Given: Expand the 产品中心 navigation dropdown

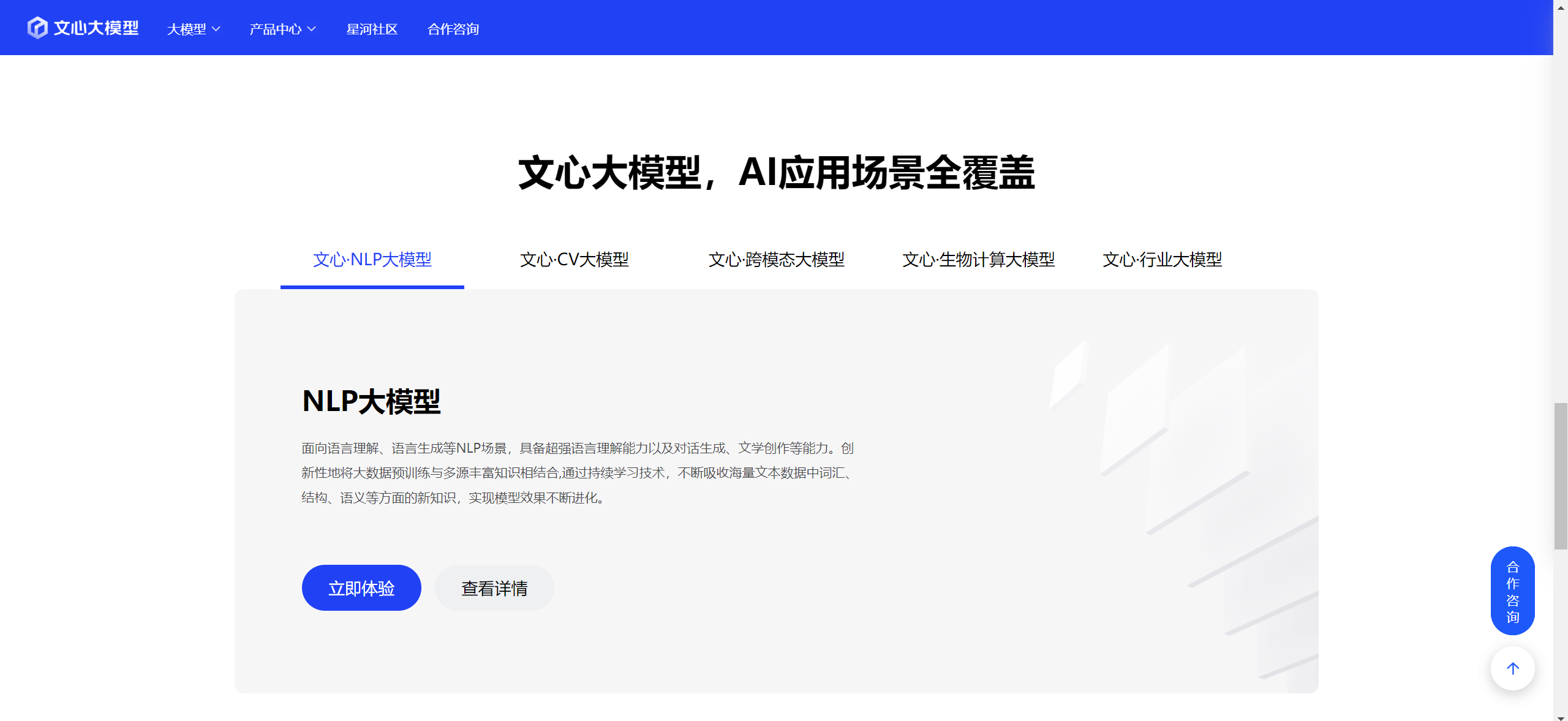Looking at the screenshot, I should tap(276, 29).
